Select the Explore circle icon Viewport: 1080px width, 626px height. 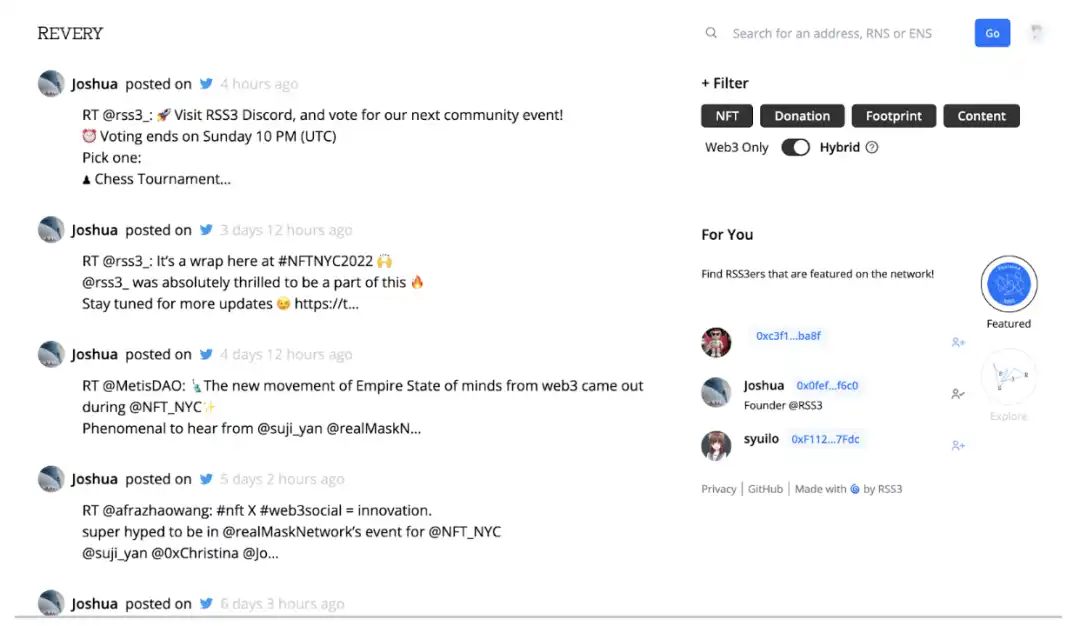(x=1008, y=378)
